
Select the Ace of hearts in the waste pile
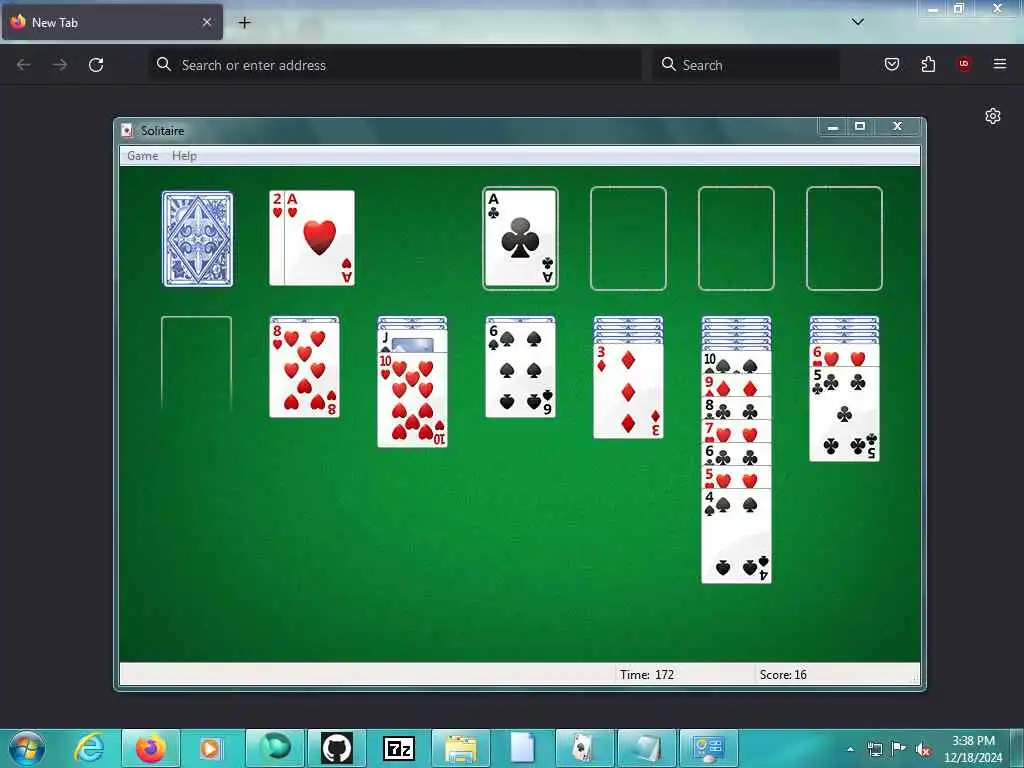pos(319,238)
